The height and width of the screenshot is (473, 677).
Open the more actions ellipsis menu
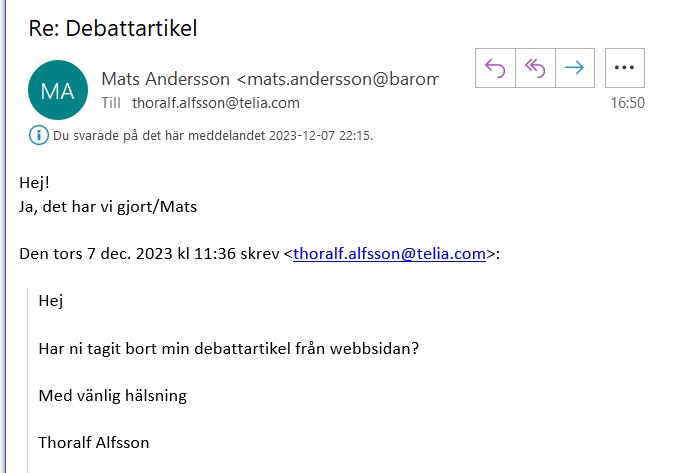[625, 68]
